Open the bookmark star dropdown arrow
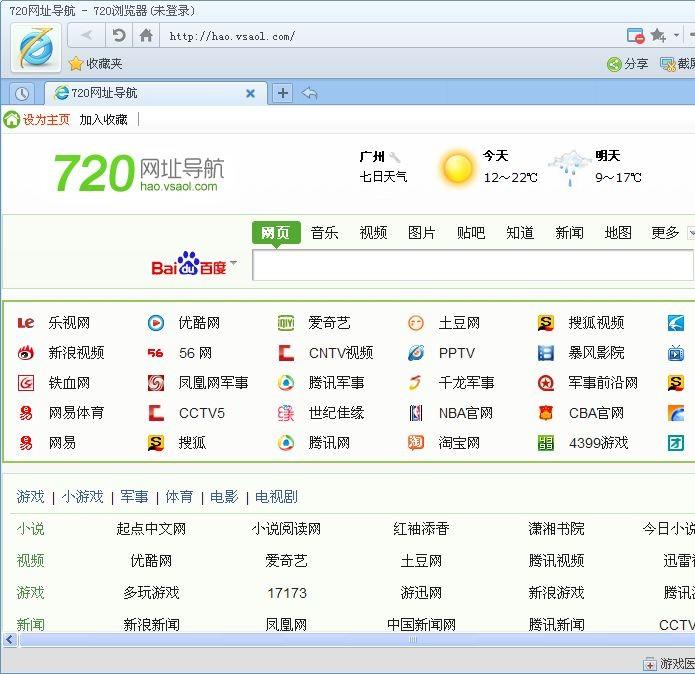695x674 pixels. click(677, 36)
